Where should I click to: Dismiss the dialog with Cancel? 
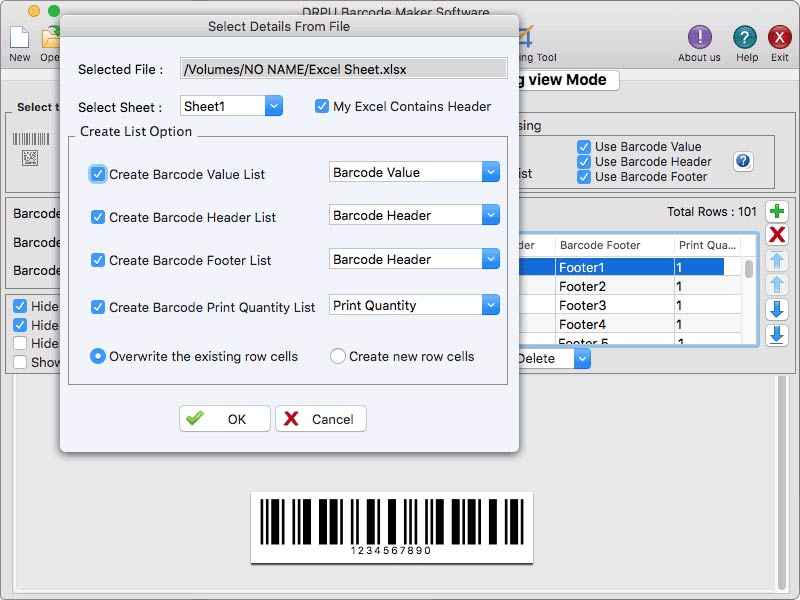(320, 418)
